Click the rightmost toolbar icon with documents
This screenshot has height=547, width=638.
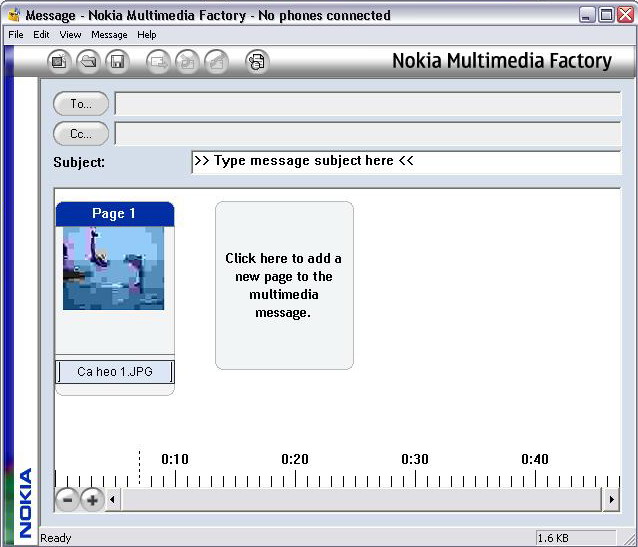pyautogui.click(x=257, y=62)
